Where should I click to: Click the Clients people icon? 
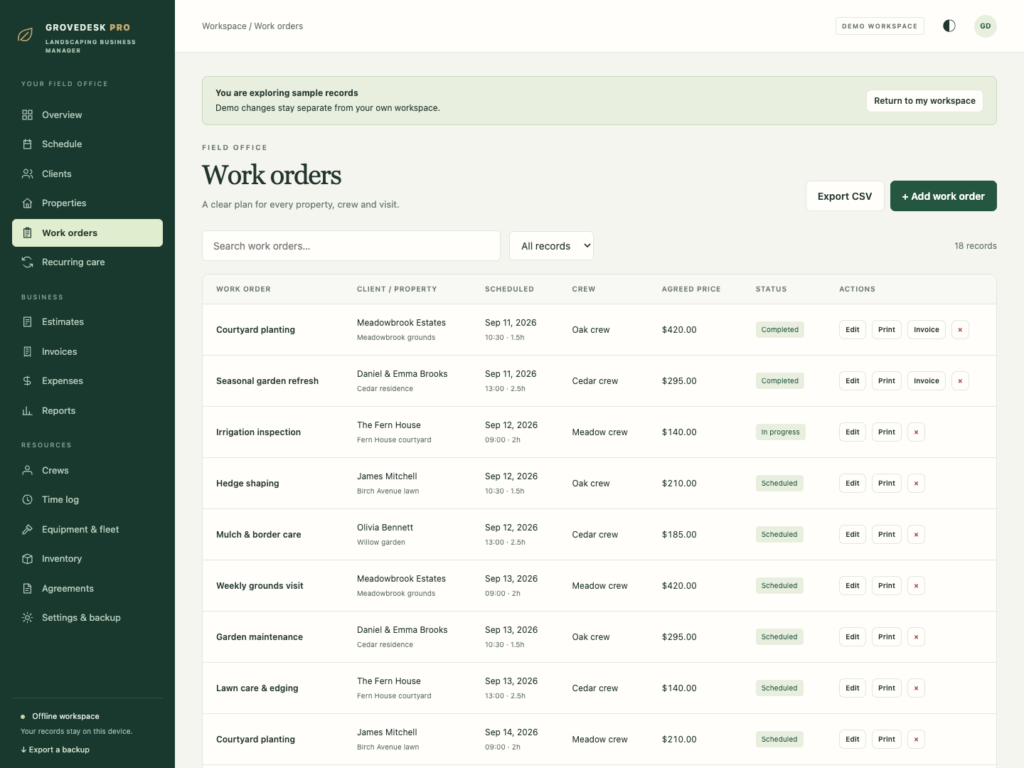[27, 174]
